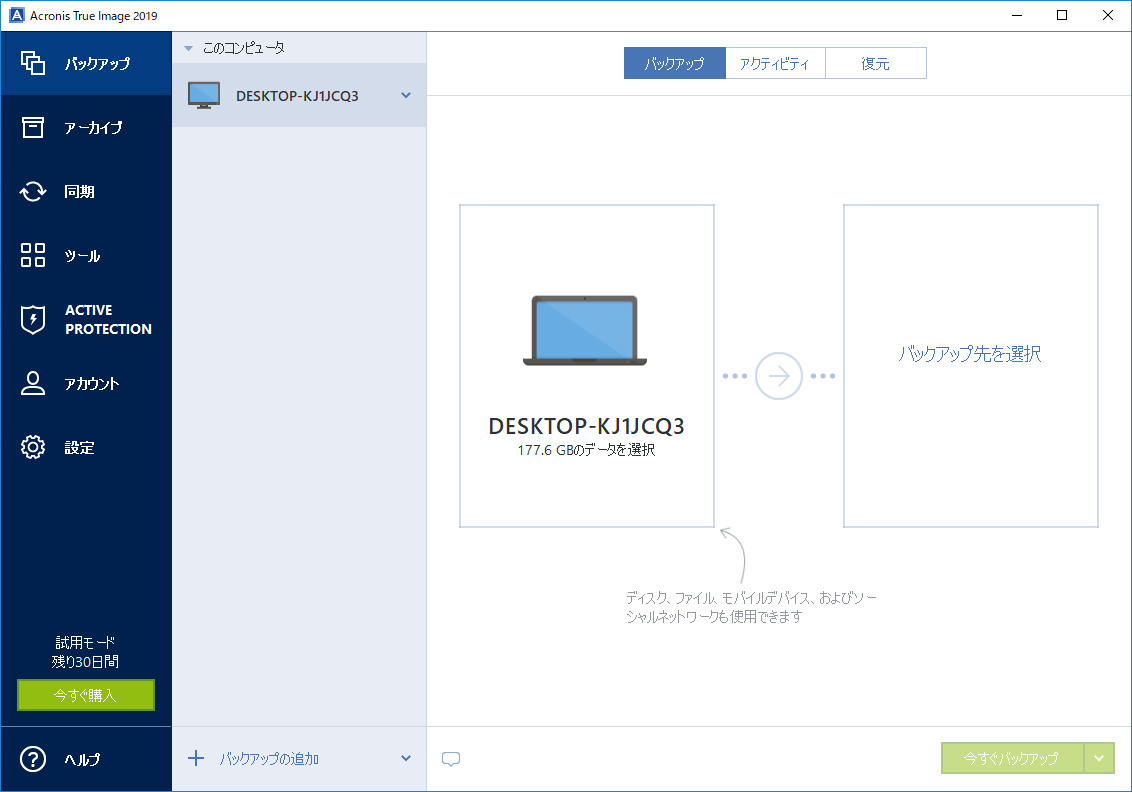Click the Acronis logo in the title bar
The width and height of the screenshot is (1132, 792).
[15, 15]
